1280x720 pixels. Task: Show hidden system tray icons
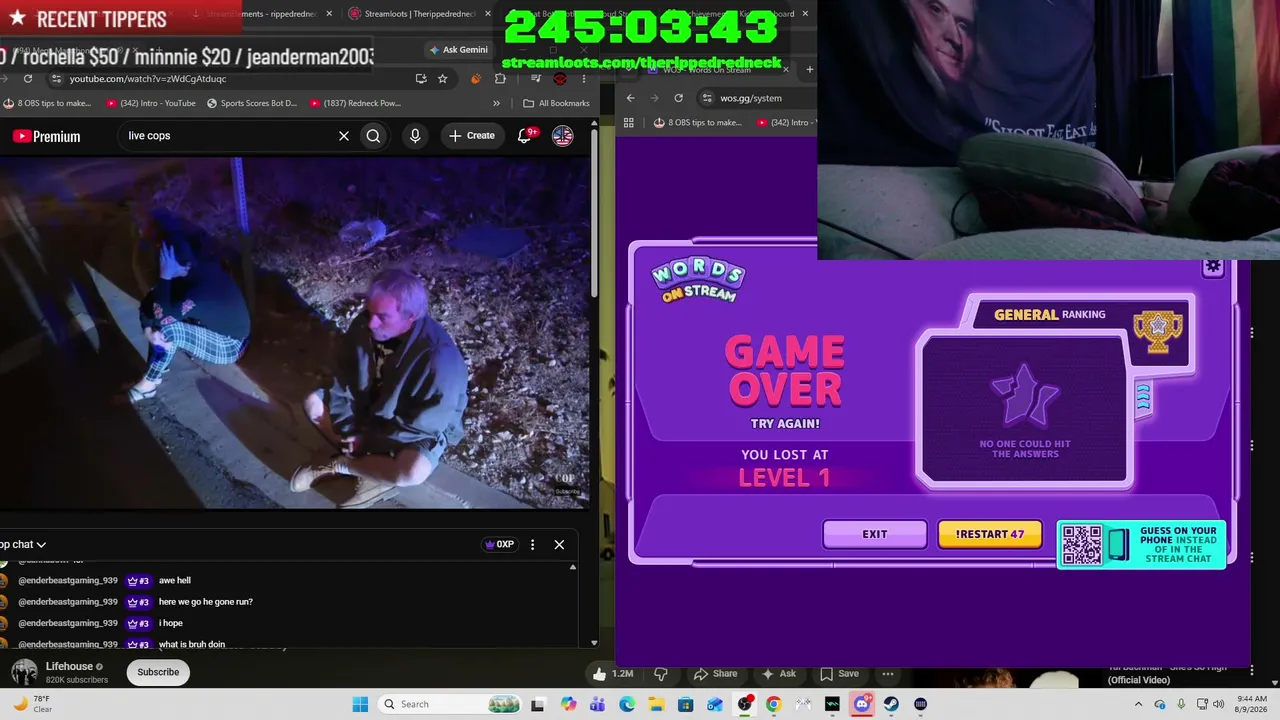(x=1138, y=704)
